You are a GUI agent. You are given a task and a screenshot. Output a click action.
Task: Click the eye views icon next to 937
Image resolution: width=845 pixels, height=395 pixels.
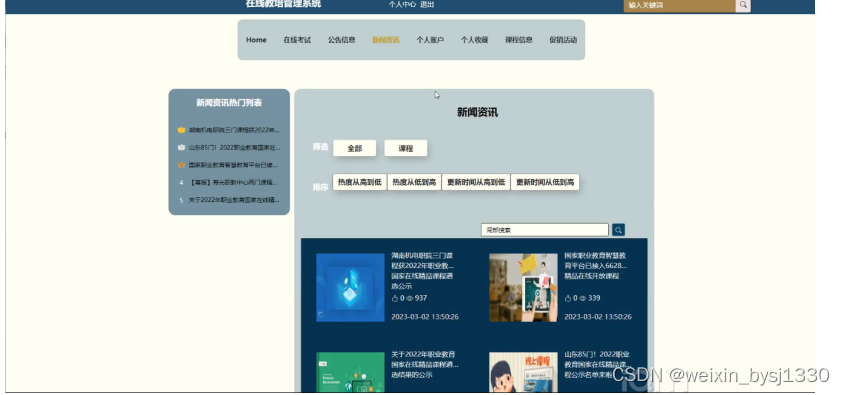pyautogui.click(x=410, y=298)
